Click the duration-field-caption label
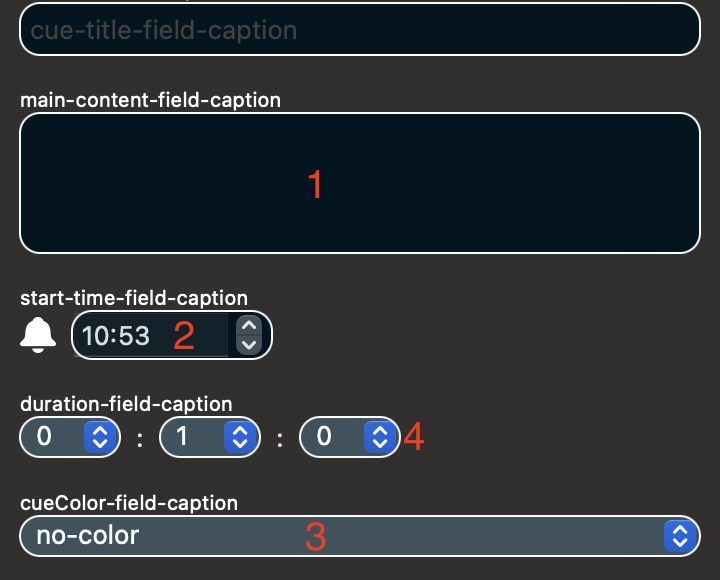720x580 pixels. tap(126, 404)
